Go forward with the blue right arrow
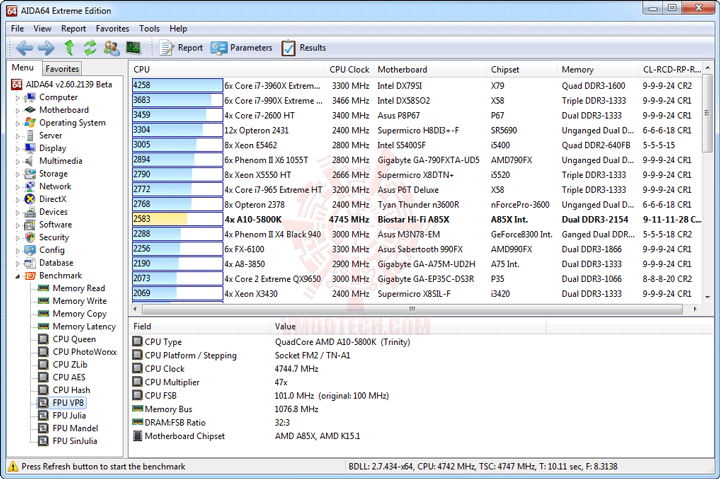This screenshot has width=720, height=479. (x=46, y=47)
